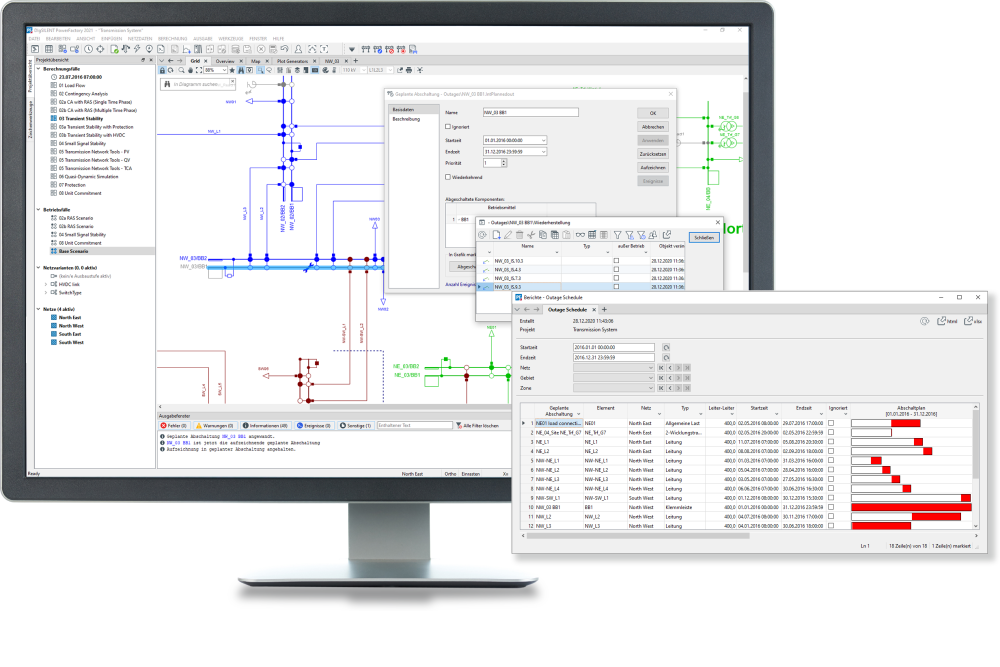Check außer Betrieb for NW_03_IS.10.3
Viewport: 1000px width, 667px height.
(616, 261)
